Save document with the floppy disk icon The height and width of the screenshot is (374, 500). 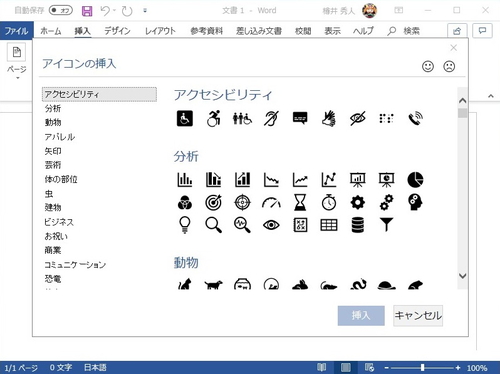[87, 11]
